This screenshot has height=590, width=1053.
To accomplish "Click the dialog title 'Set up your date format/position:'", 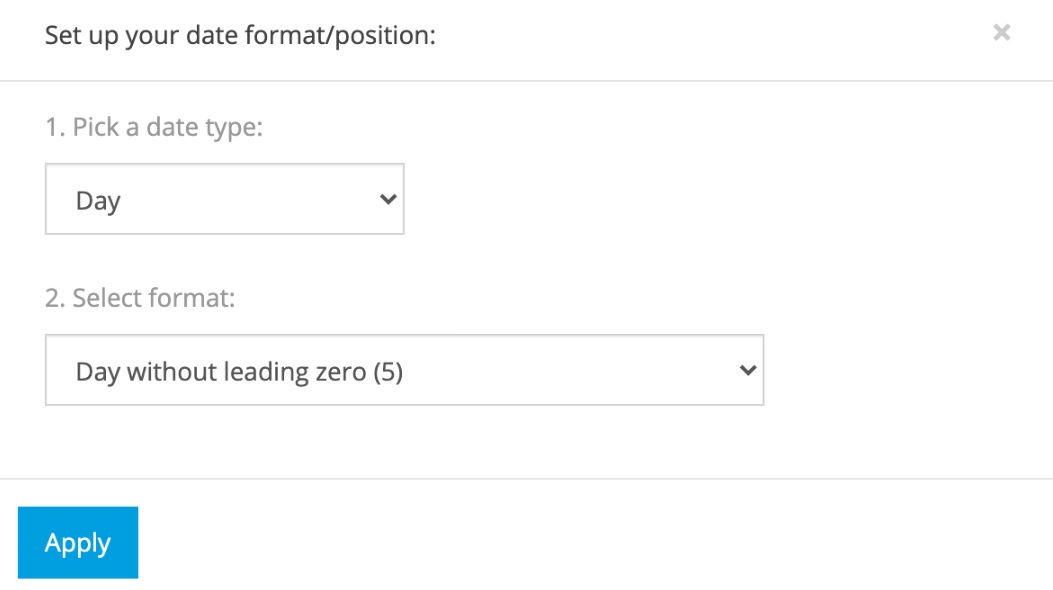I will click(x=241, y=36).
